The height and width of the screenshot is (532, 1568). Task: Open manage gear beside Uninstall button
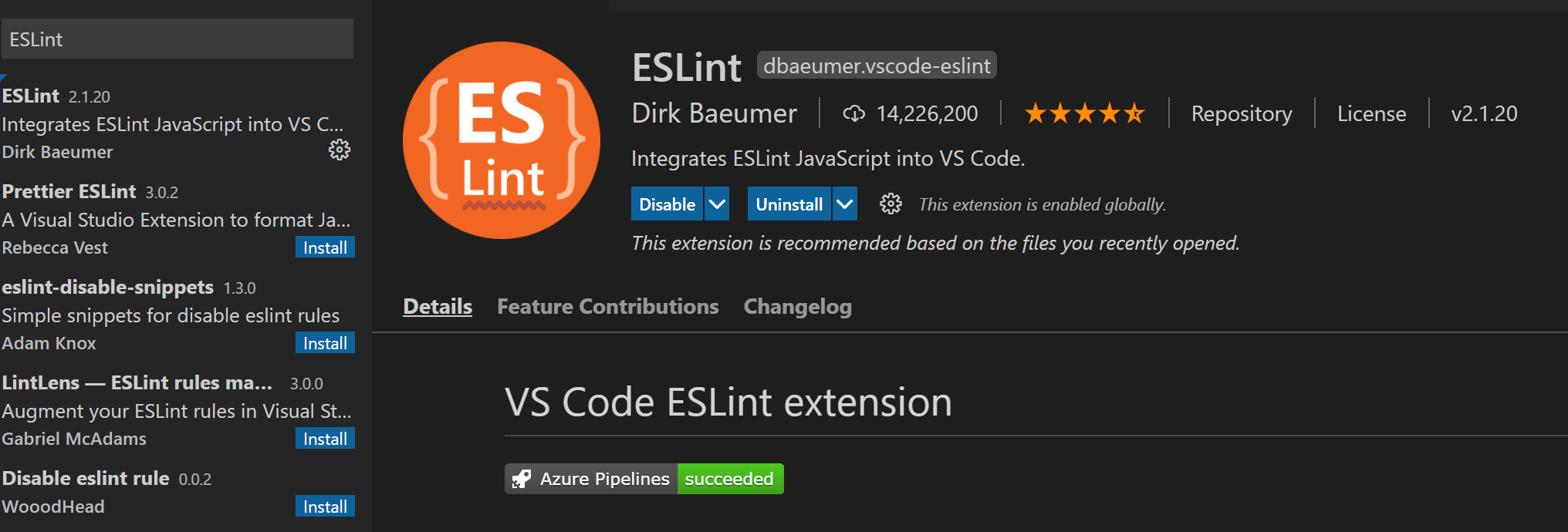pyautogui.click(x=890, y=204)
